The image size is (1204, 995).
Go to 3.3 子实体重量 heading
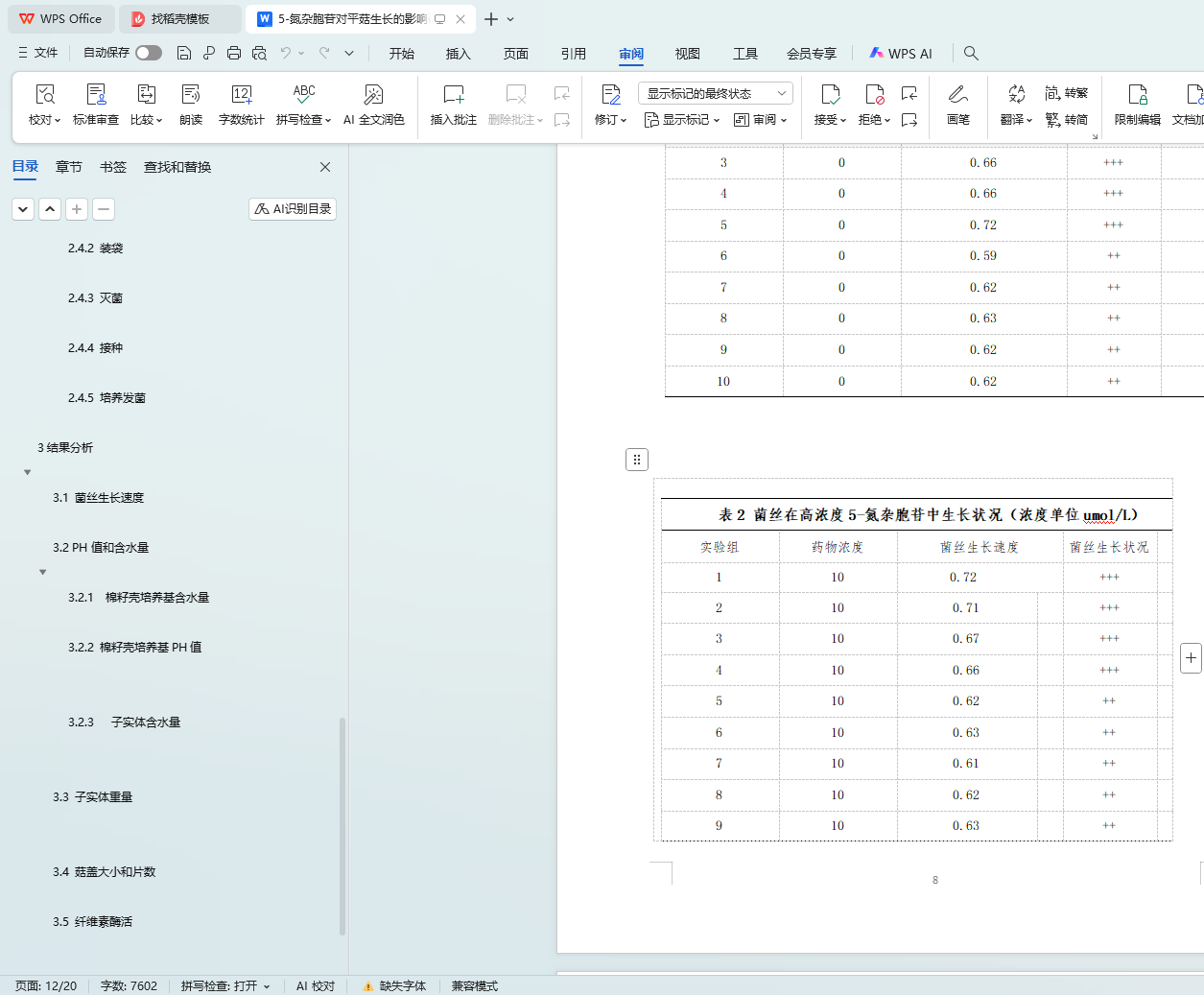pyautogui.click(x=93, y=797)
